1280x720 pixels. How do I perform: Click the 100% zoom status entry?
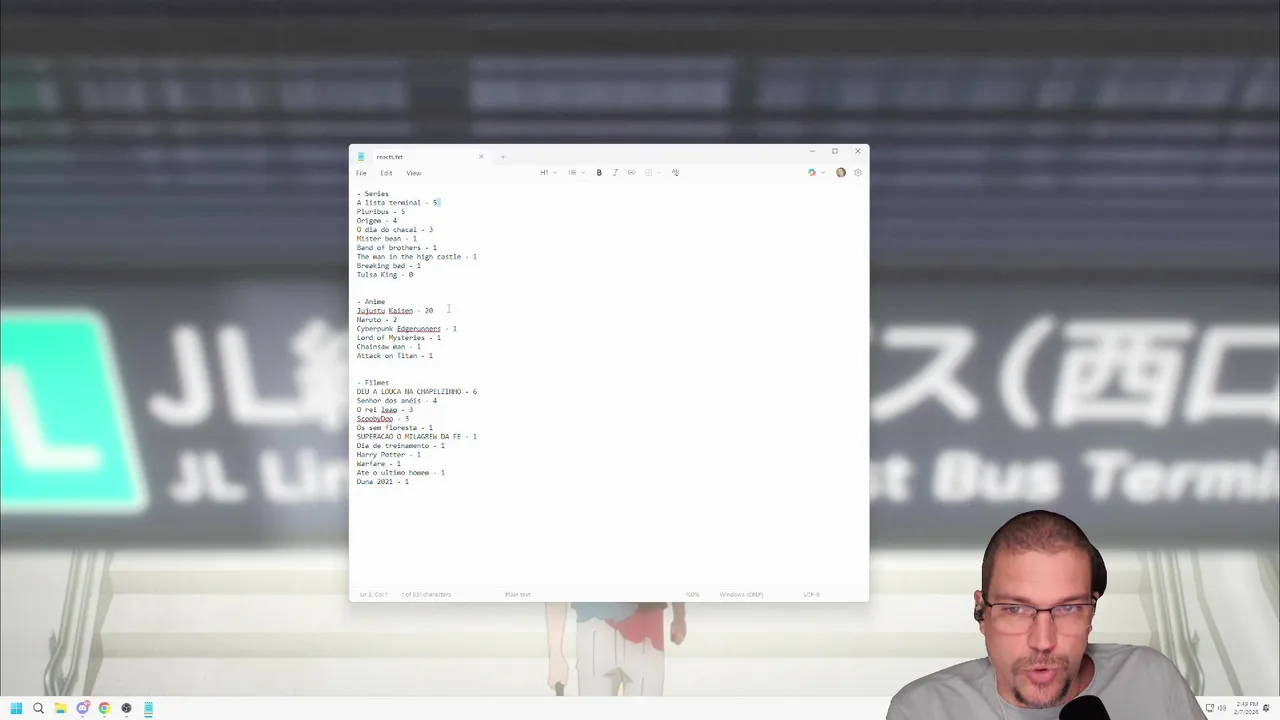692,595
